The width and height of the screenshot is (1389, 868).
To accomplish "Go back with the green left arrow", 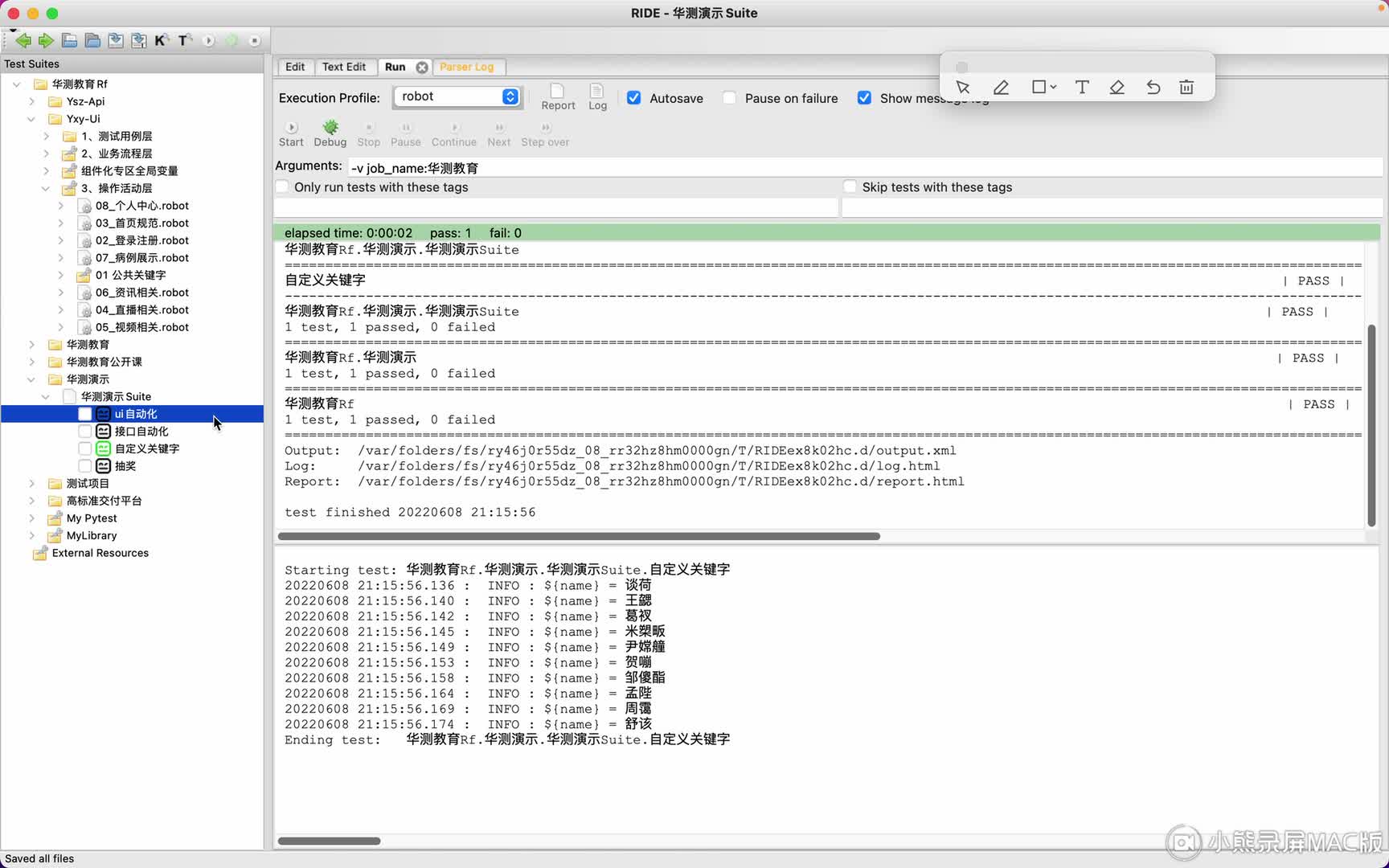I will tap(23, 40).
